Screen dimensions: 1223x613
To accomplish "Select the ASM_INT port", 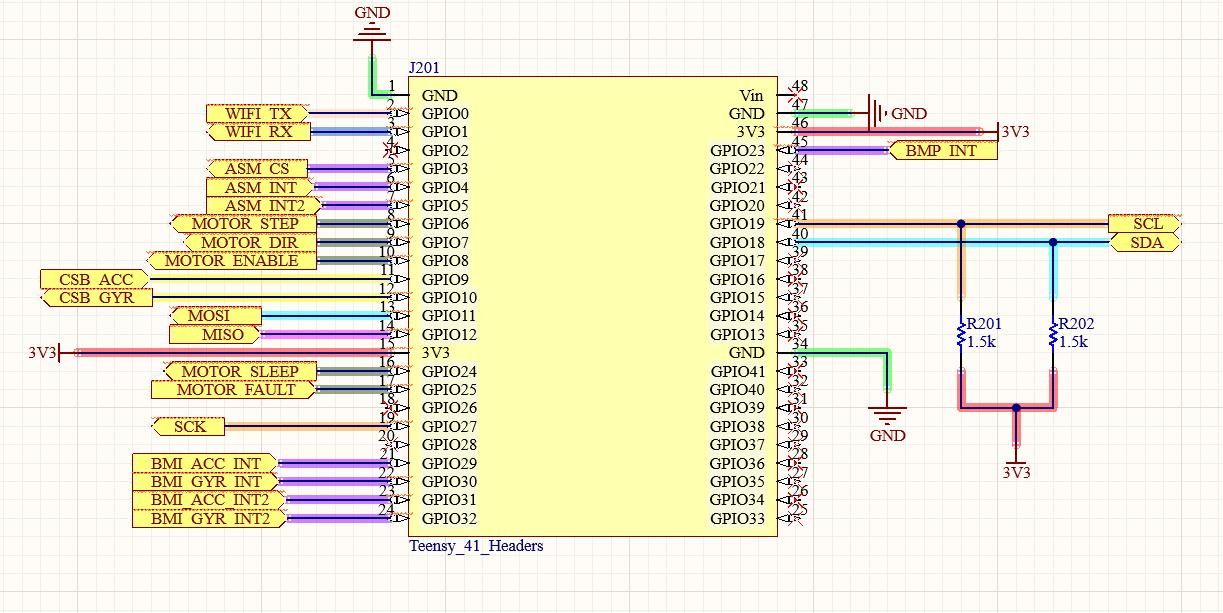I will point(260,187).
